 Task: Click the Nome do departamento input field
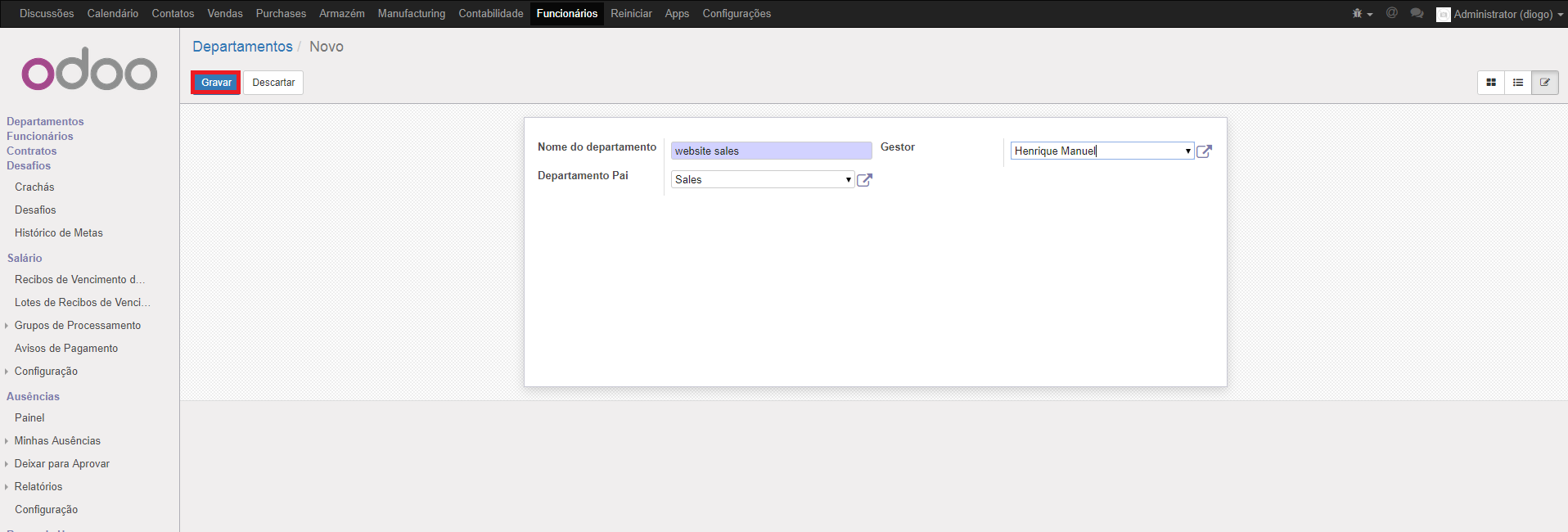click(x=771, y=151)
